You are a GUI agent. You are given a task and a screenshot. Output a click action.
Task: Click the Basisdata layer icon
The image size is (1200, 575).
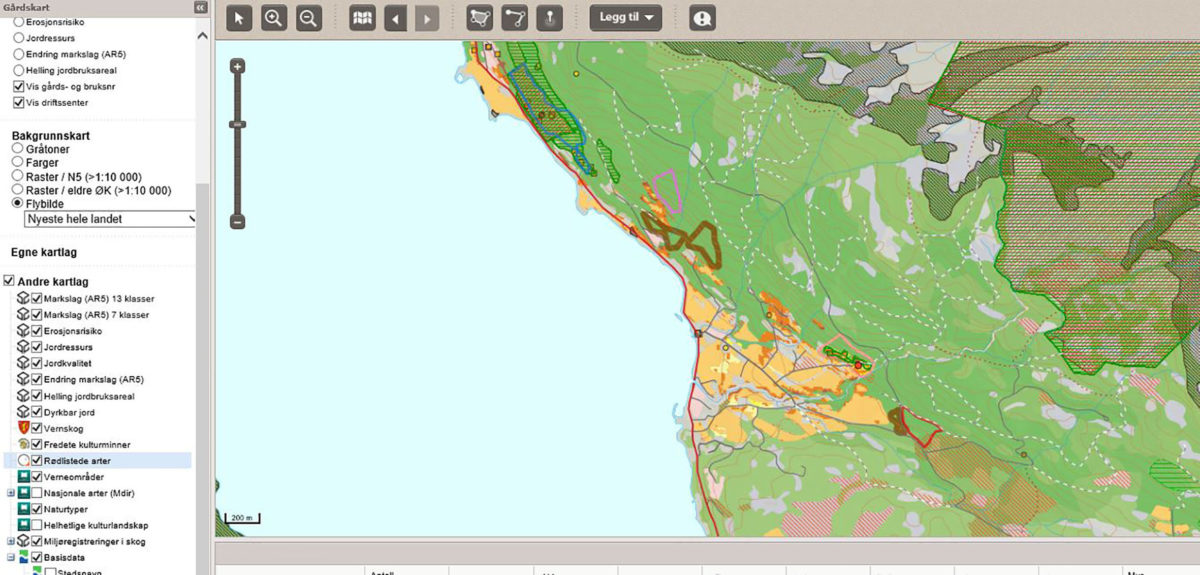point(22,557)
